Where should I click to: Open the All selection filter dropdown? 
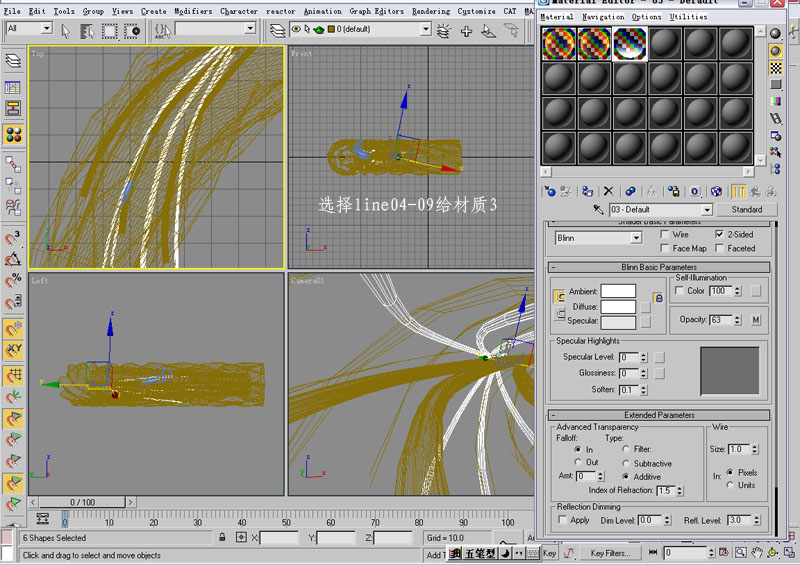pyautogui.click(x=46, y=28)
